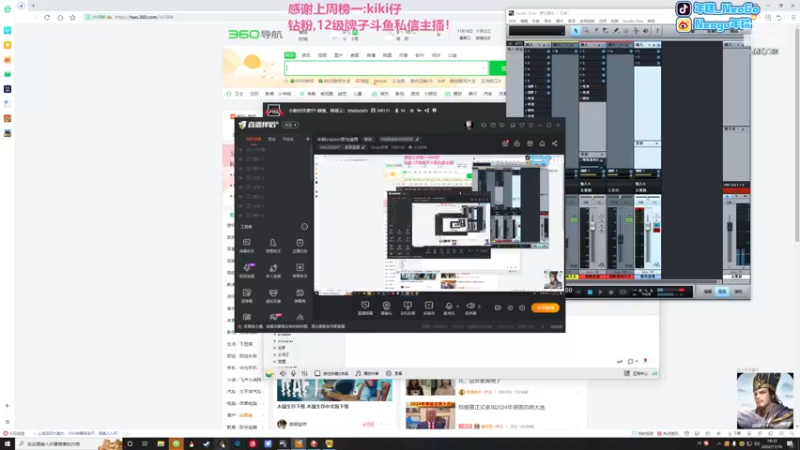Select the paint tool in Studio One toolbar

615,31
